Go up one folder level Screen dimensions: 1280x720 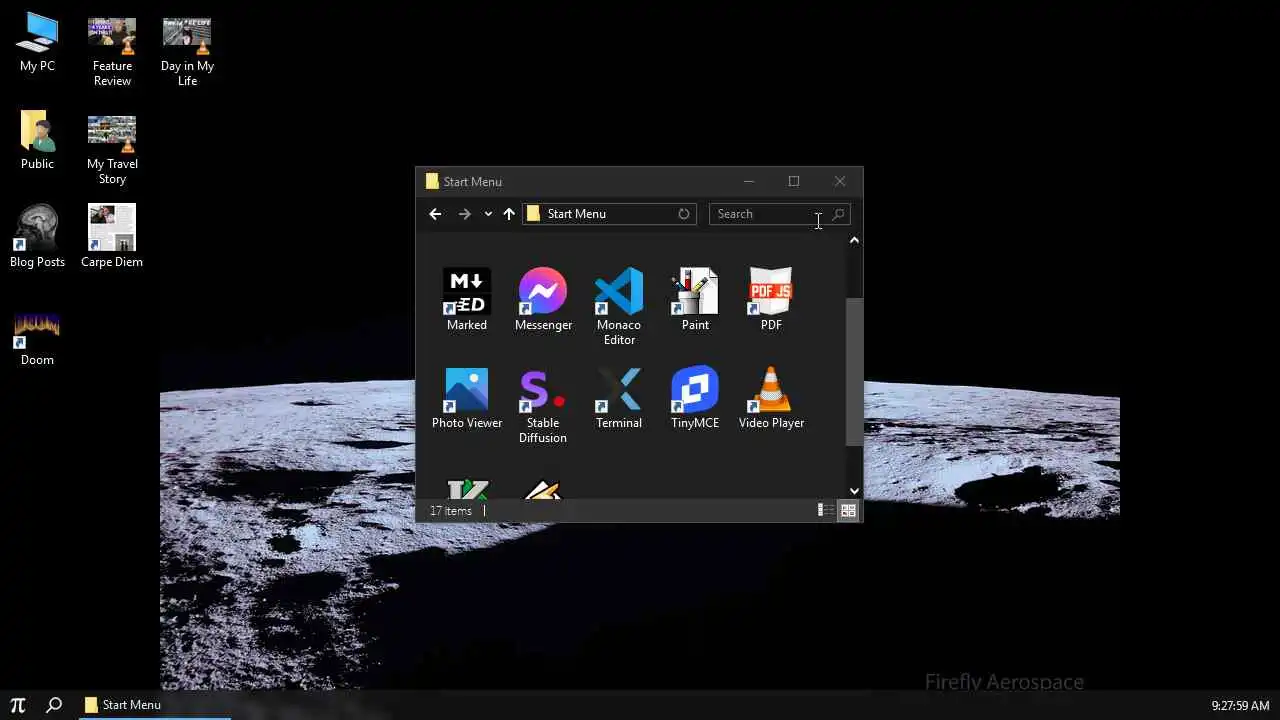coord(509,214)
